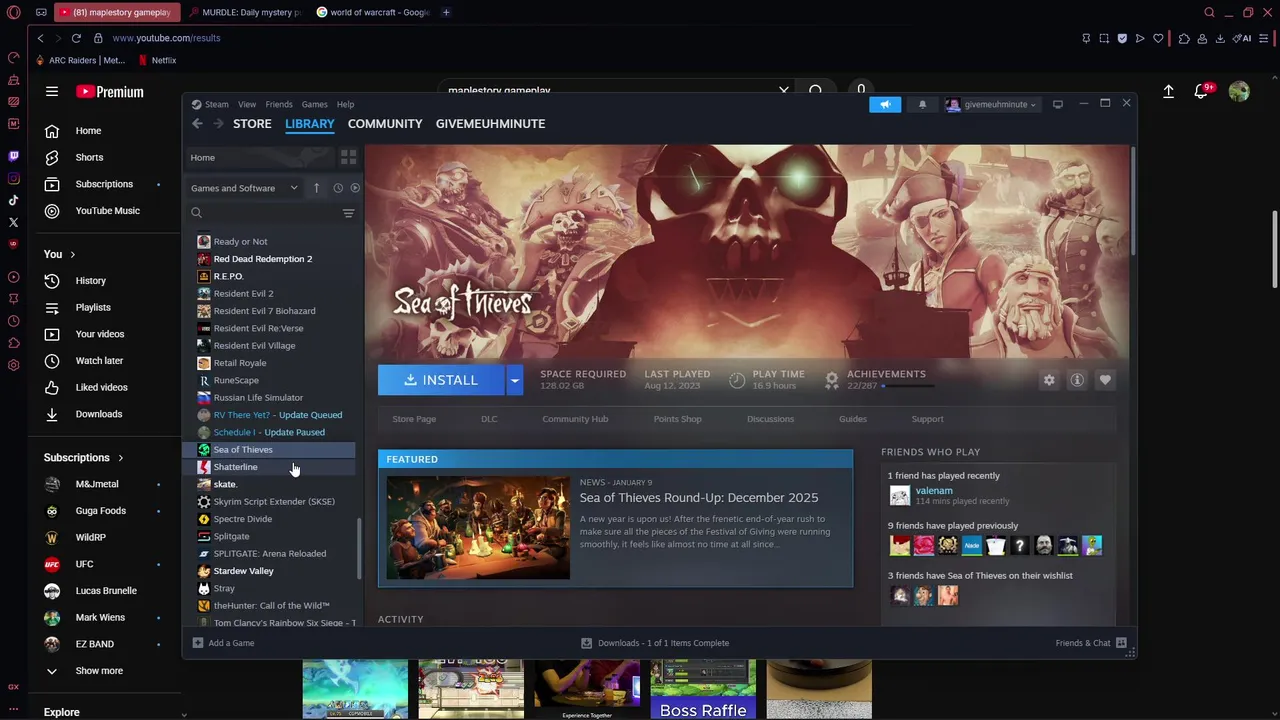Open the Install button options dropdown arrow
This screenshot has height=720, width=1280.
[514, 380]
